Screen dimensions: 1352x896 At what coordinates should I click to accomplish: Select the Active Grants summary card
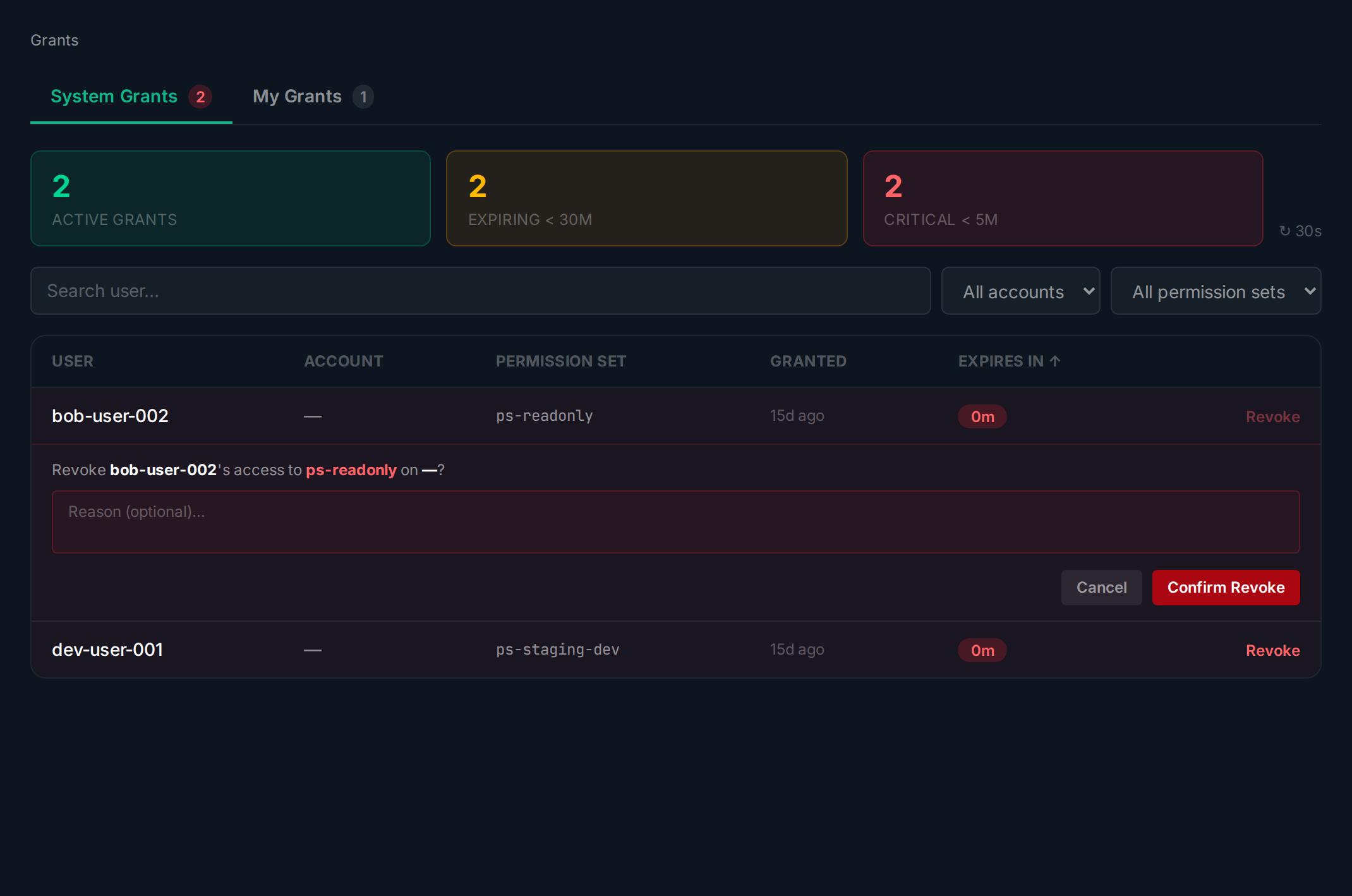tap(231, 198)
